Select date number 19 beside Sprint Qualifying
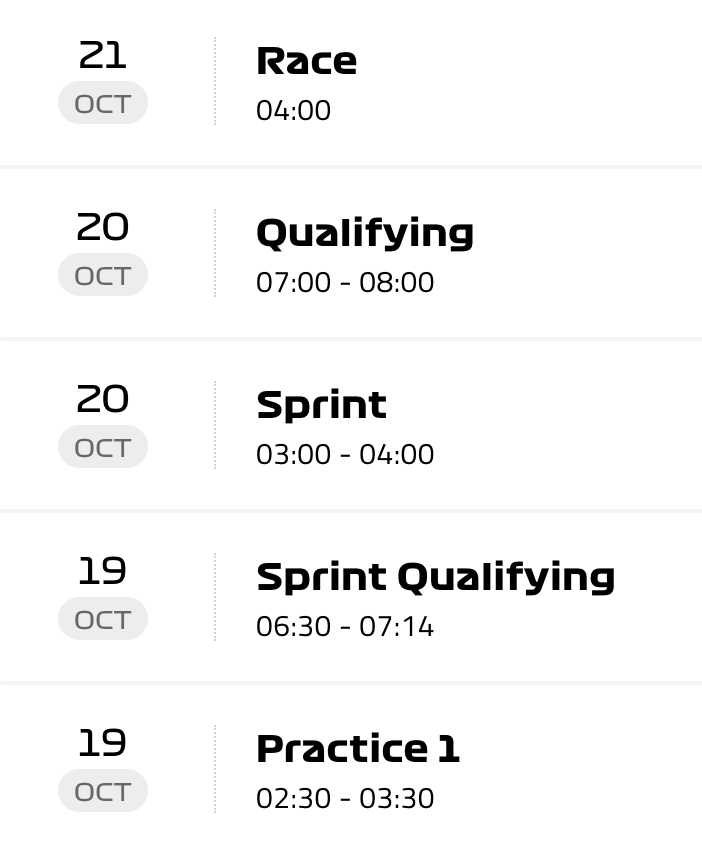The image size is (702, 848). pyautogui.click(x=103, y=572)
